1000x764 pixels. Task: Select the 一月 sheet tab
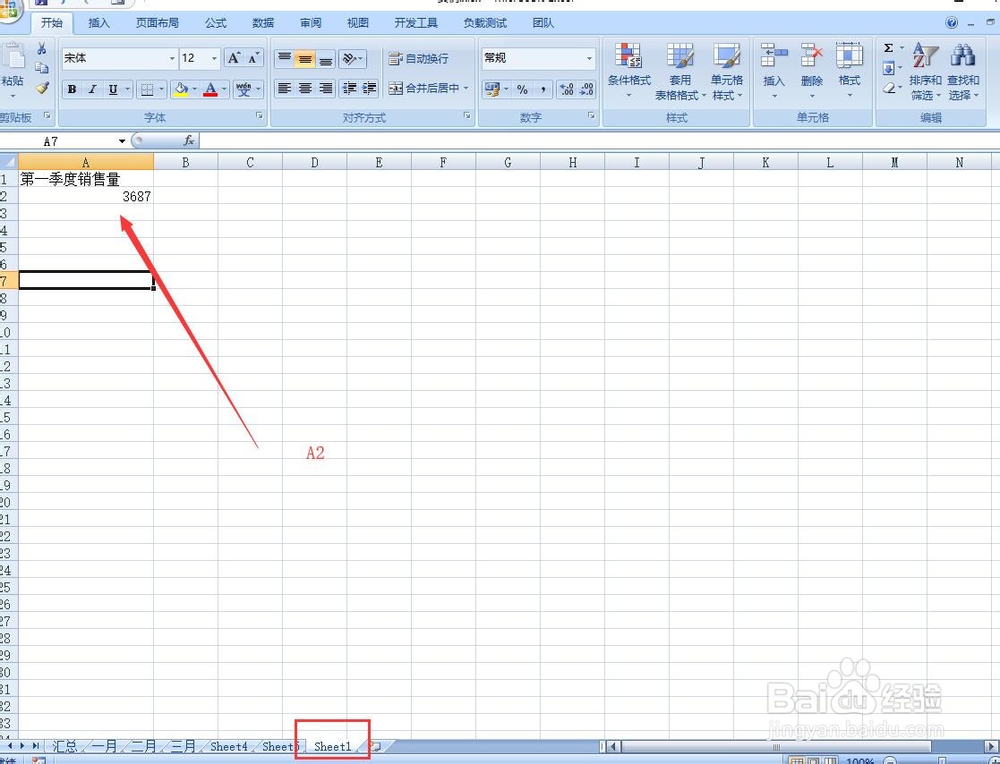point(104,746)
